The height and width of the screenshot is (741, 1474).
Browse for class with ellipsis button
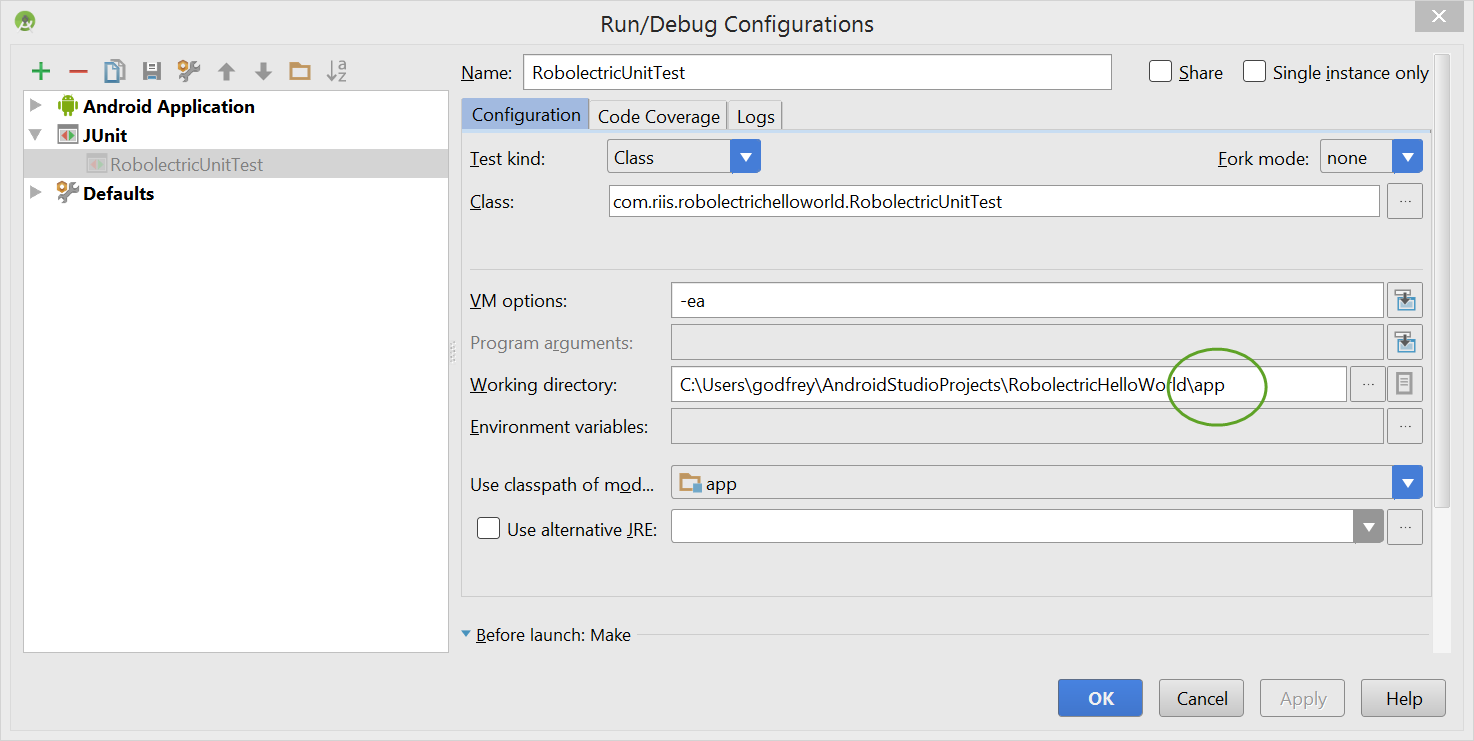pyautogui.click(x=1405, y=201)
